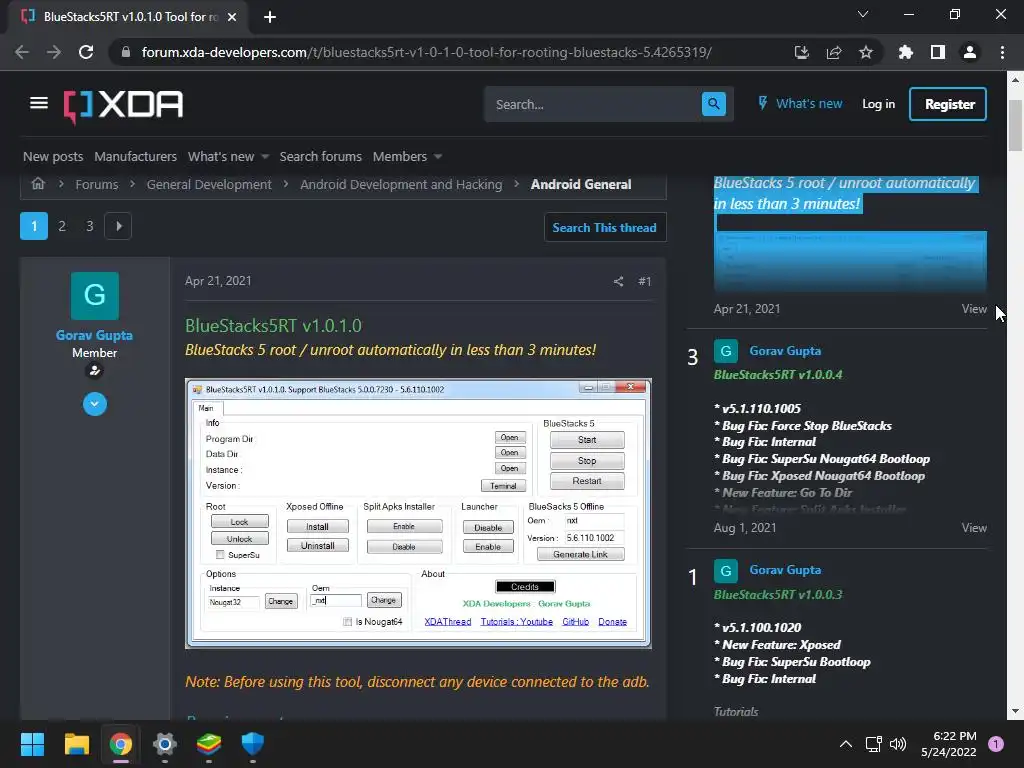
Task: Click the BlueStacks5RT tool screenshot image
Action: point(418,513)
